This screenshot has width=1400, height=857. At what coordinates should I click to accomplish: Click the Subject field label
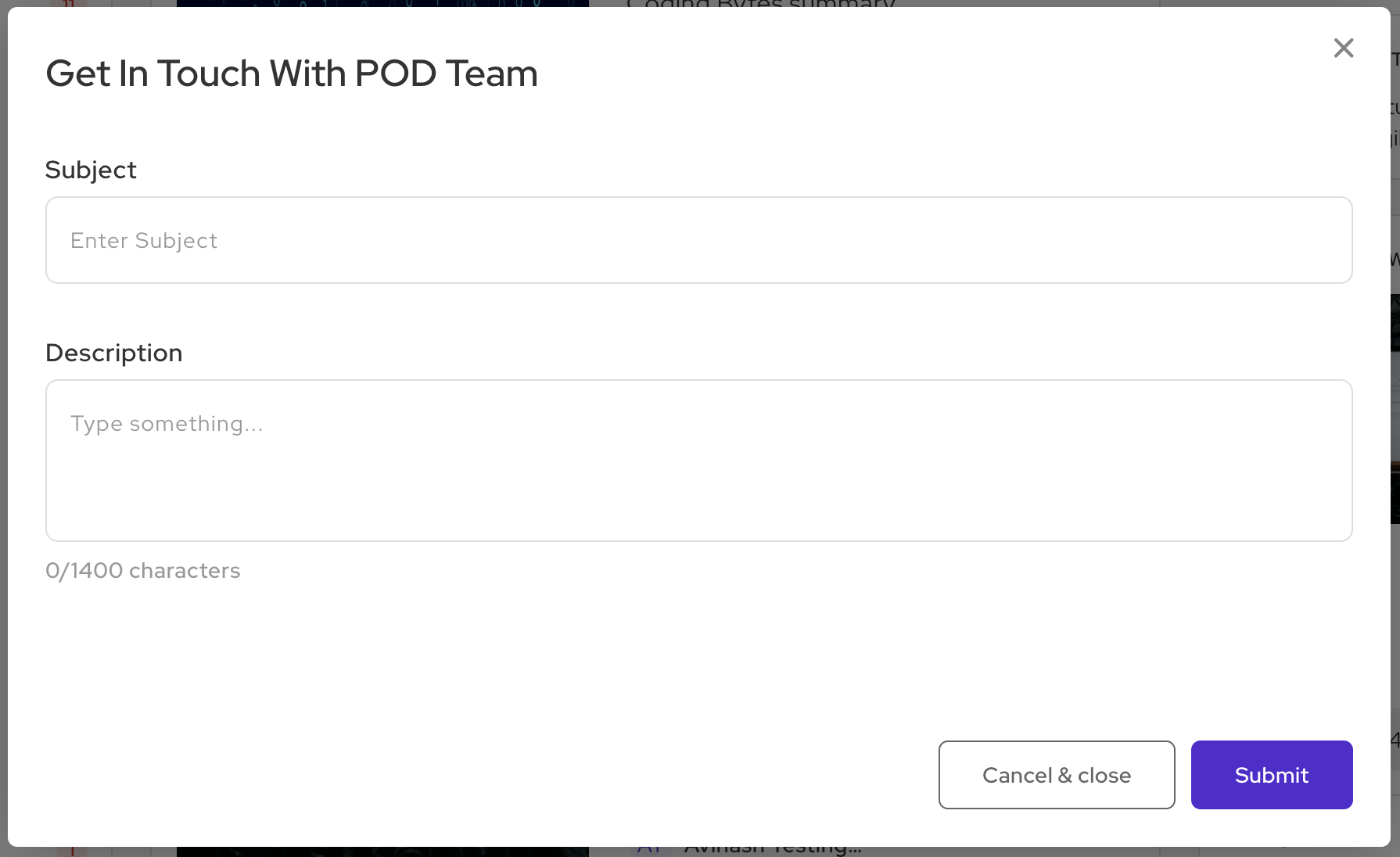coord(91,170)
